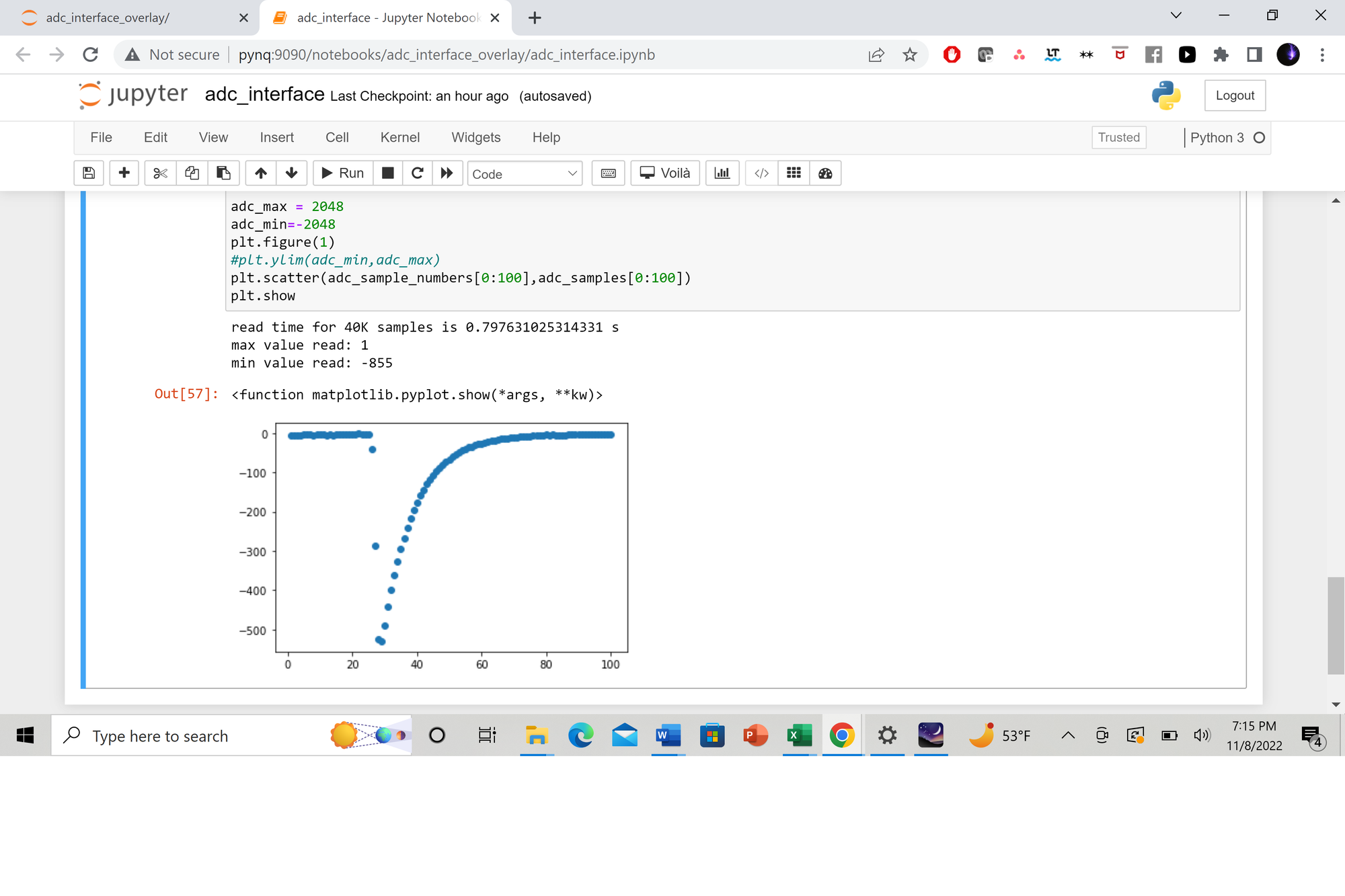Show hidden system tray icons

click(1067, 735)
